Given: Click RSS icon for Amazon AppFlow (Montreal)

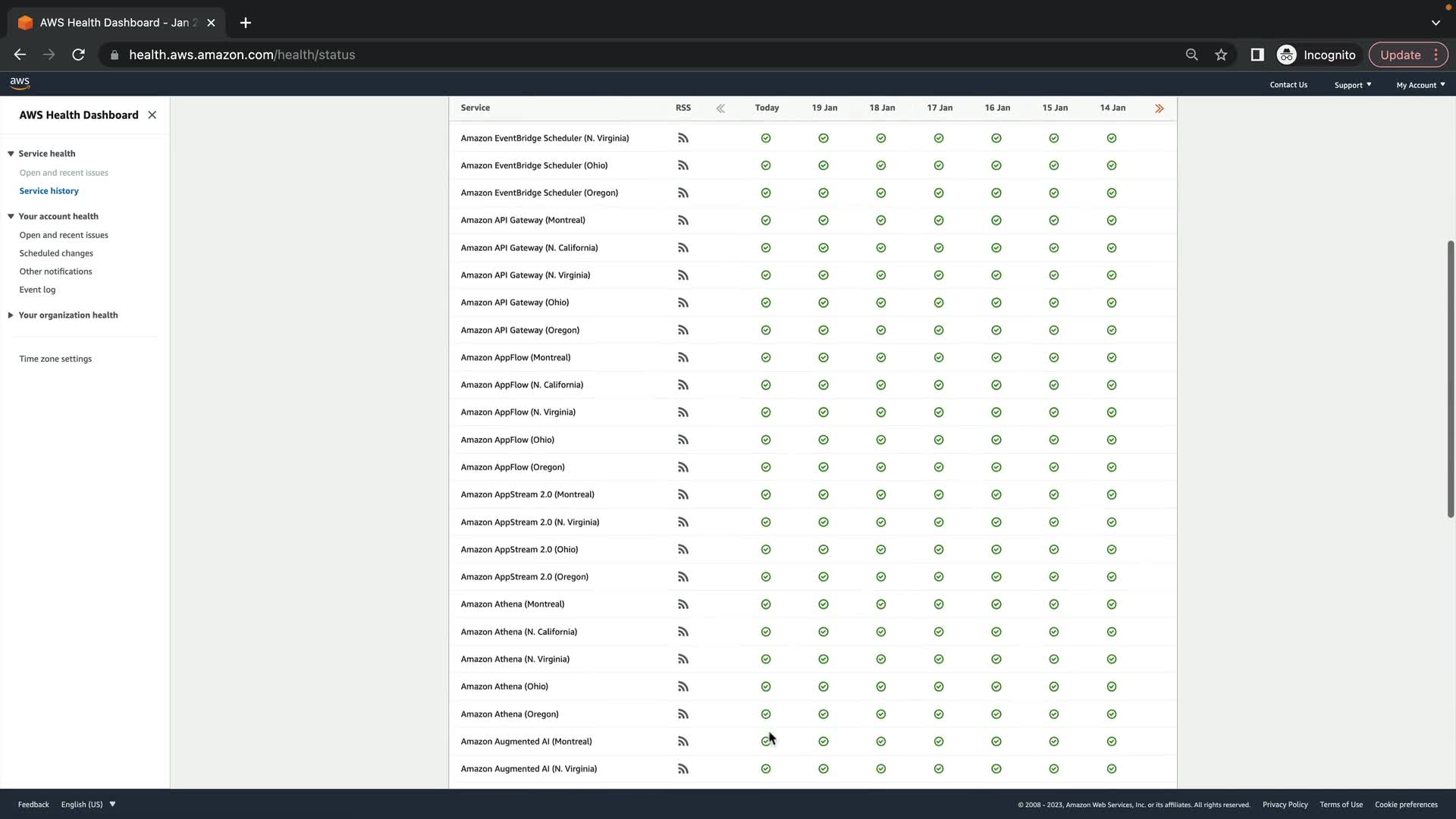Looking at the screenshot, I should tap(682, 357).
